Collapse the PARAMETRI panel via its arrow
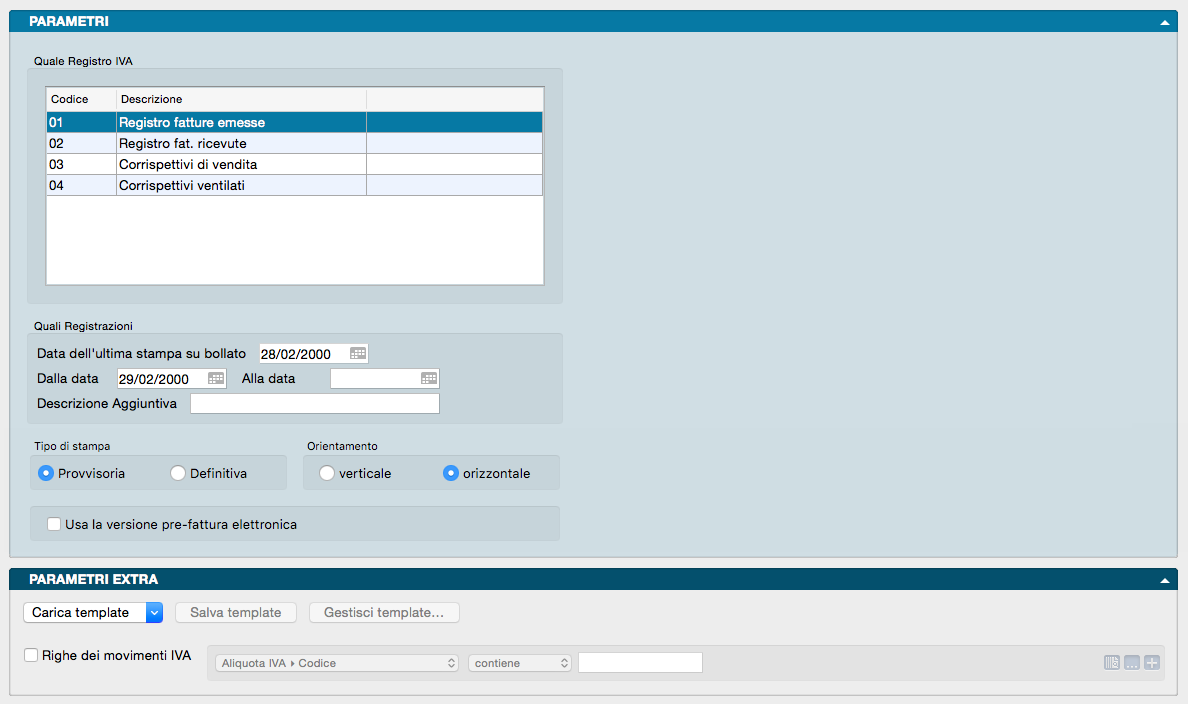 [1164, 21]
